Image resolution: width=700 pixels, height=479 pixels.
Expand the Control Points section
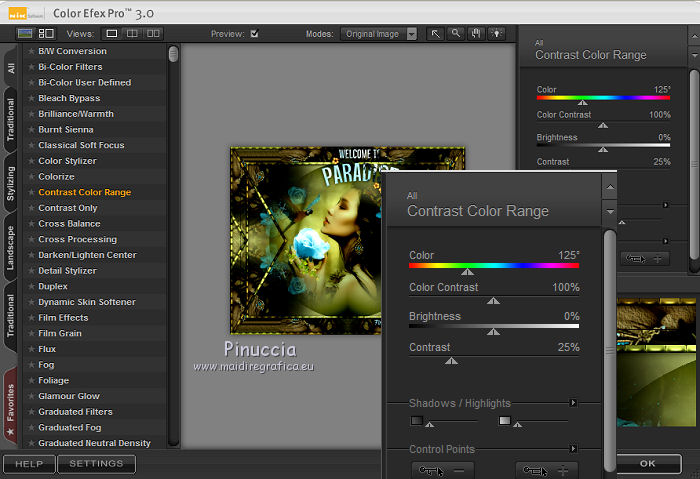point(573,449)
